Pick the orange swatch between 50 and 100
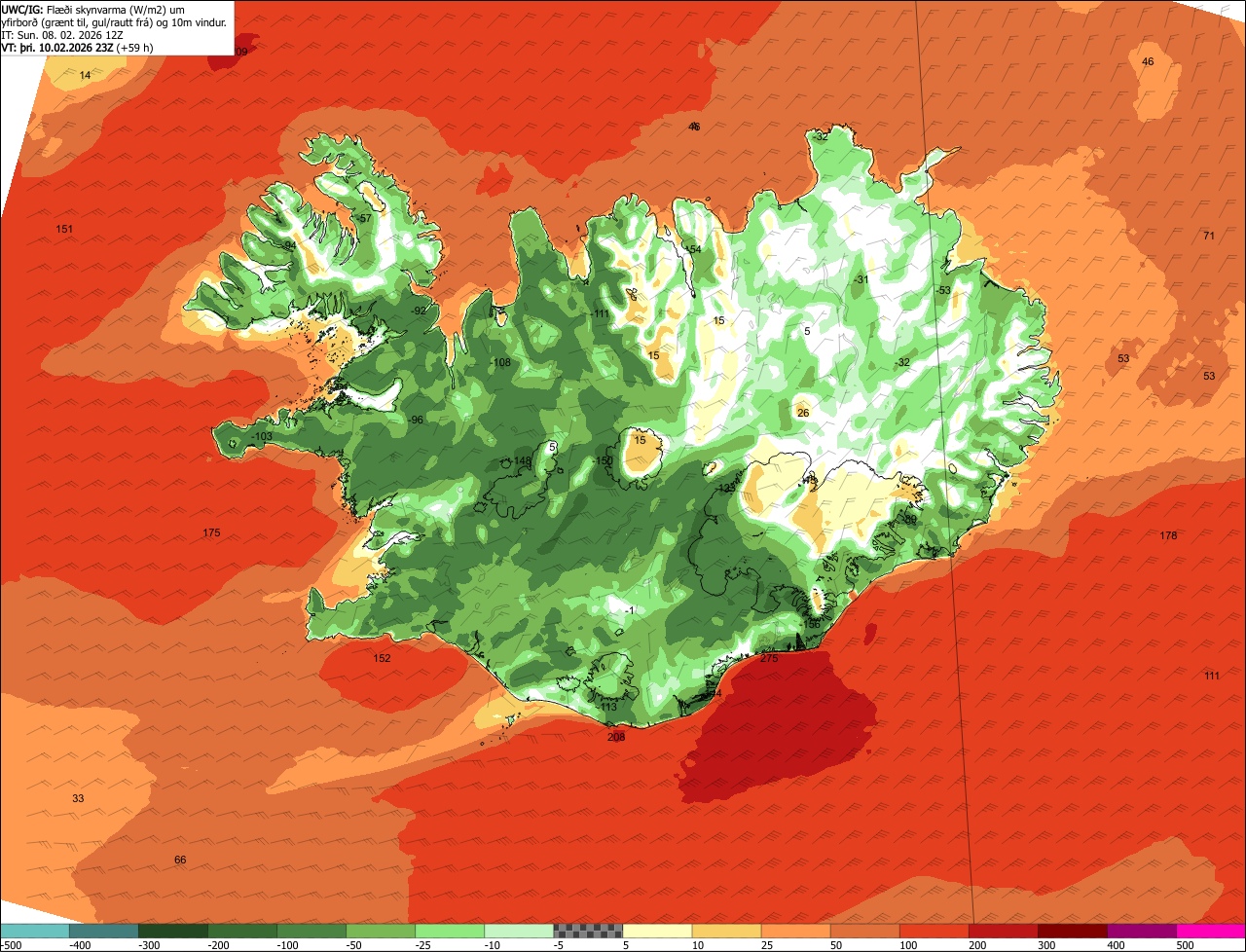The height and width of the screenshot is (952, 1246). point(865,931)
